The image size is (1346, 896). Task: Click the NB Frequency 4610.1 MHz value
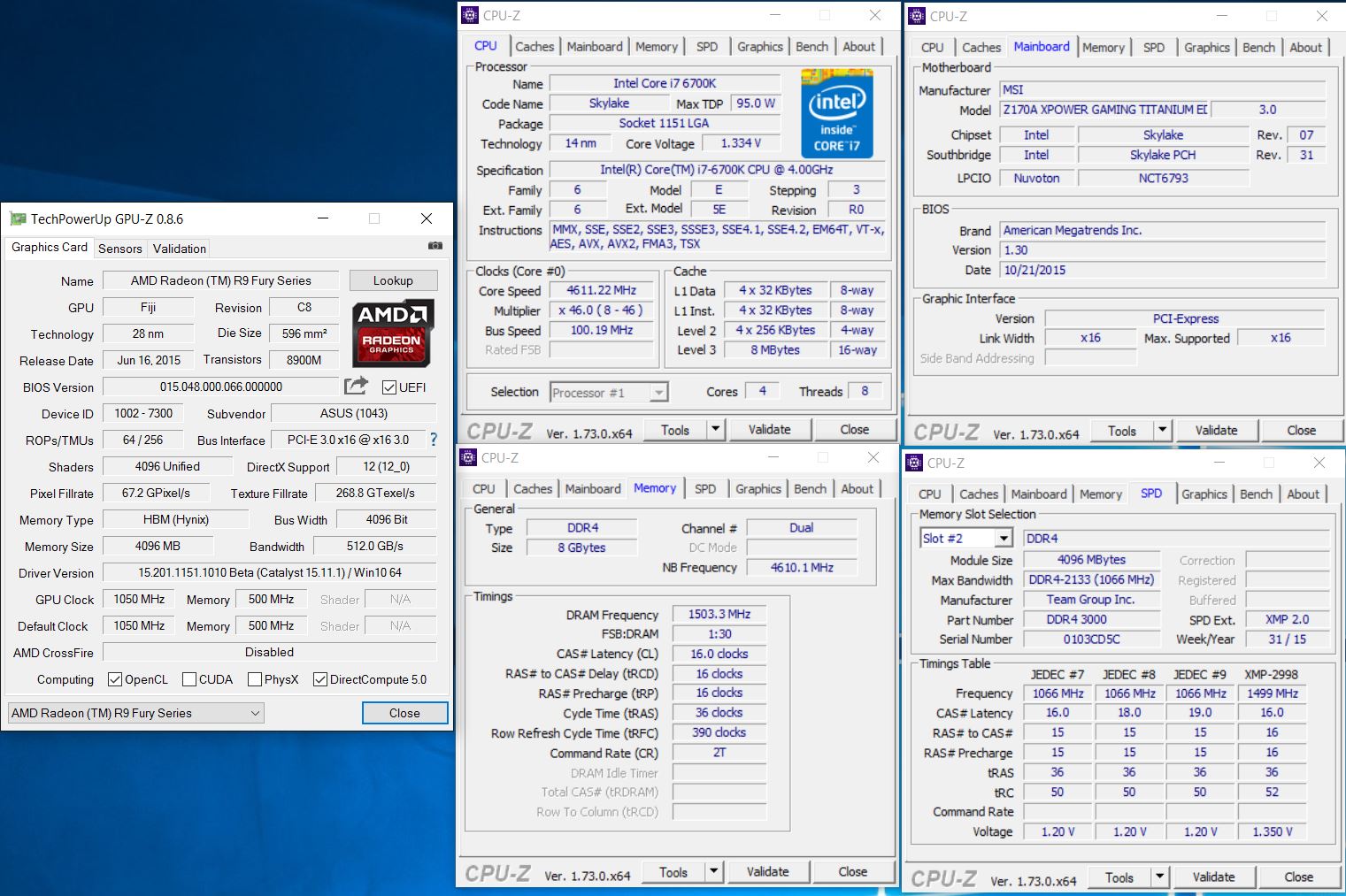802,568
